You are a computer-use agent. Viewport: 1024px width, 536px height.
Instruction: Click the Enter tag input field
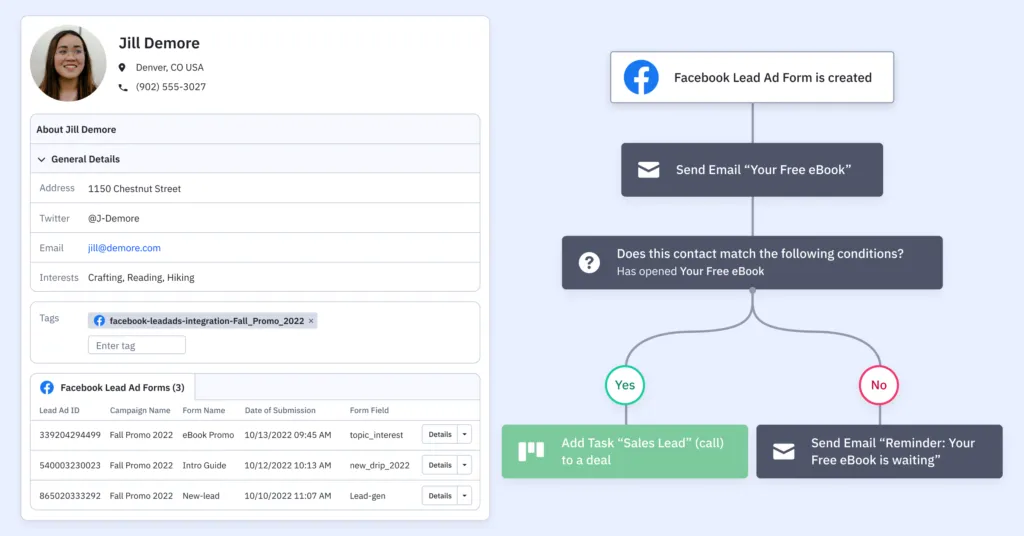[136, 345]
